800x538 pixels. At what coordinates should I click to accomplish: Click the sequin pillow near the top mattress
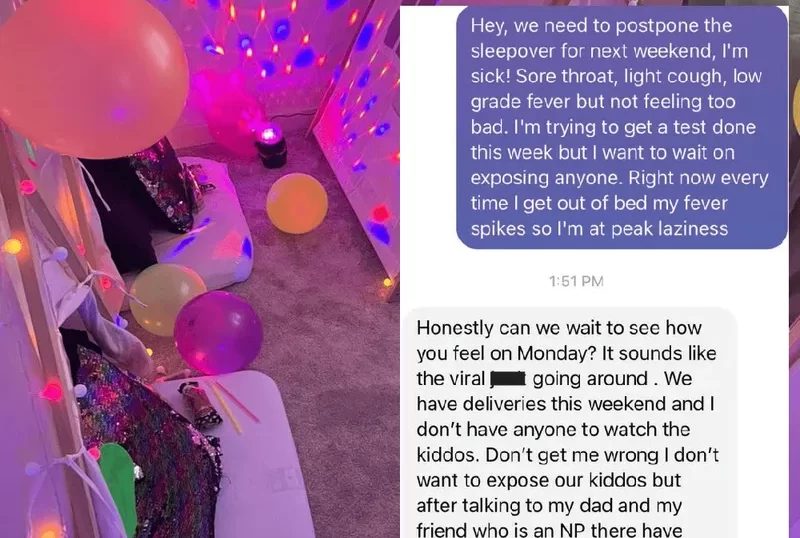click(x=166, y=184)
